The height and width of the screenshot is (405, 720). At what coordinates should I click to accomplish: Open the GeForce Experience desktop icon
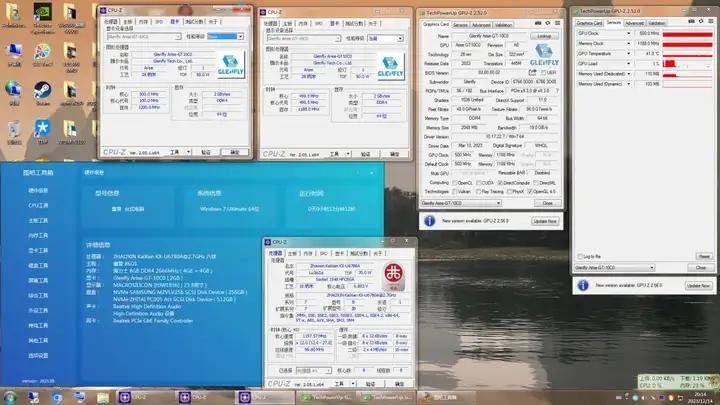[x=42, y=14]
